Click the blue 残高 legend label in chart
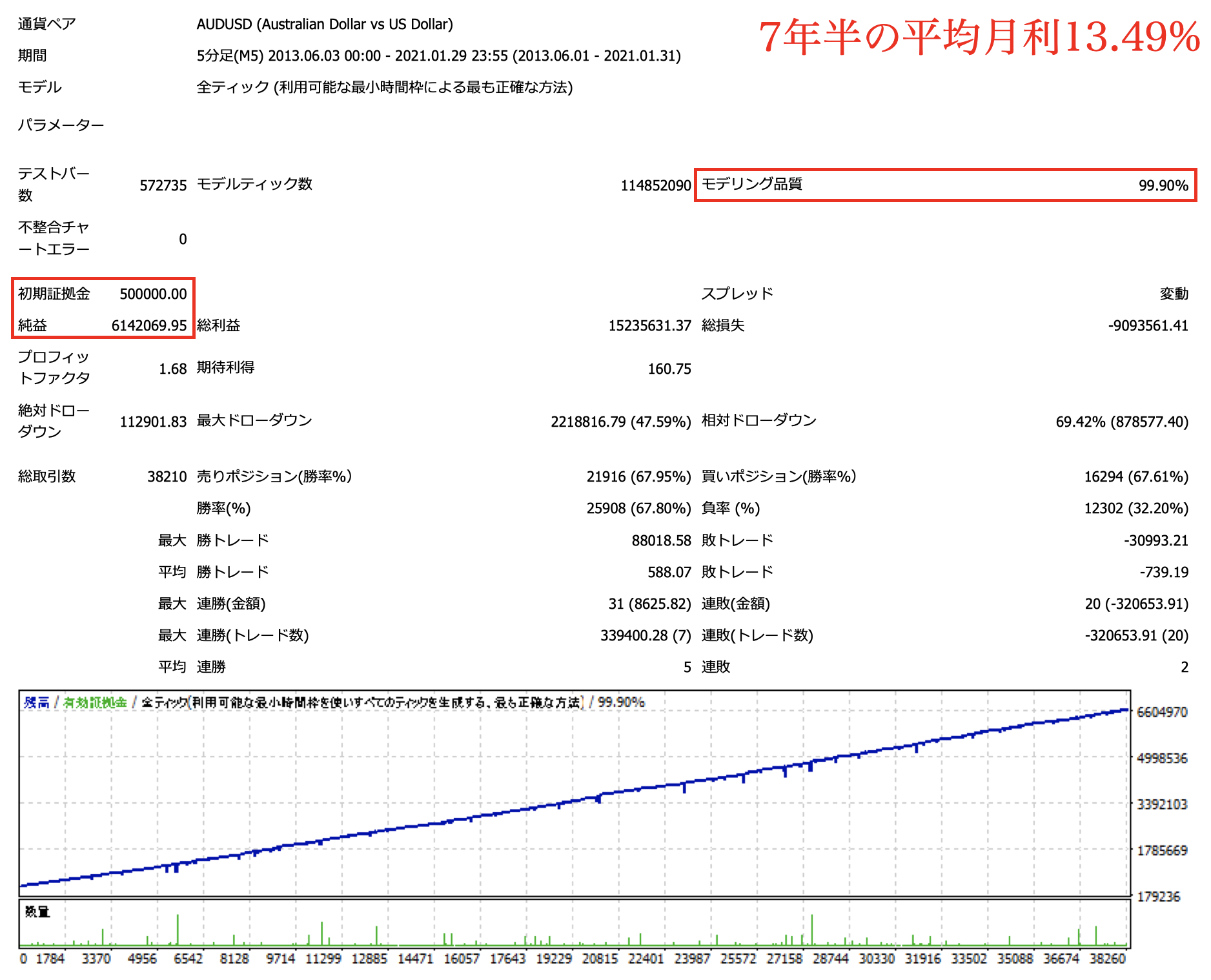Image resolution: width=1211 pixels, height=980 pixels. pos(37,702)
